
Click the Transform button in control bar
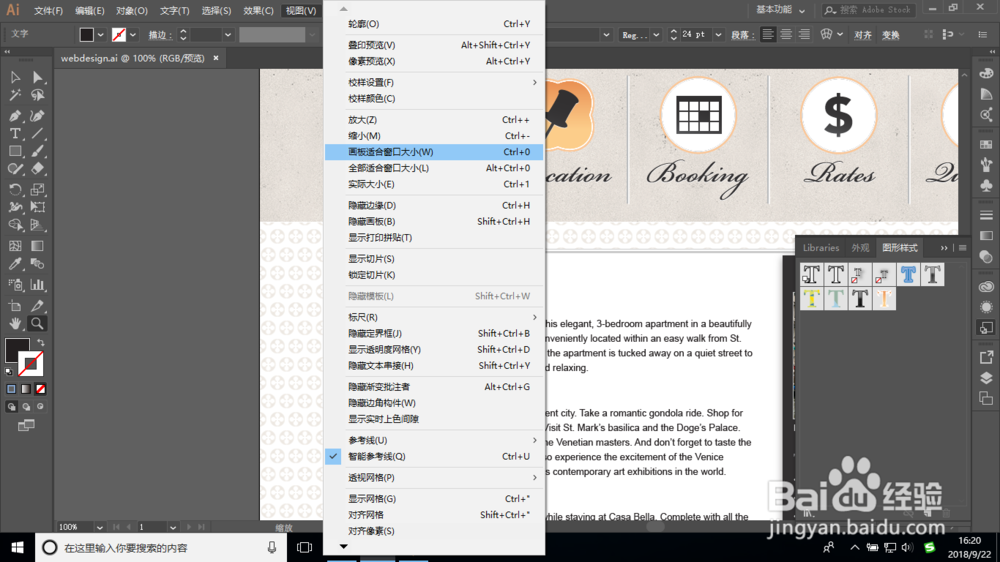click(890, 35)
